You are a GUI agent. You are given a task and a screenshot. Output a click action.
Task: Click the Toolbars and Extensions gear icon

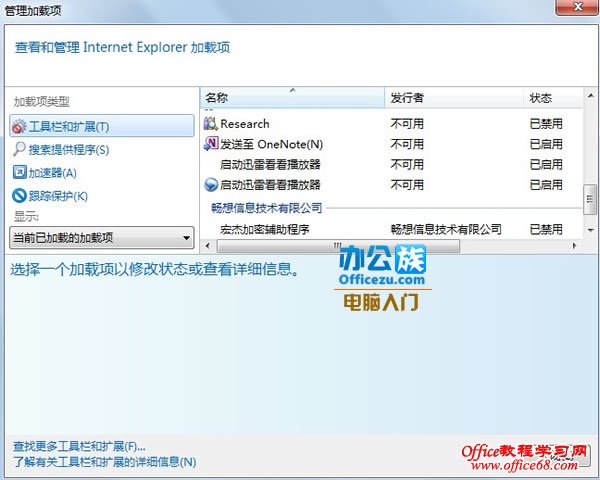[x=19, y=126]
